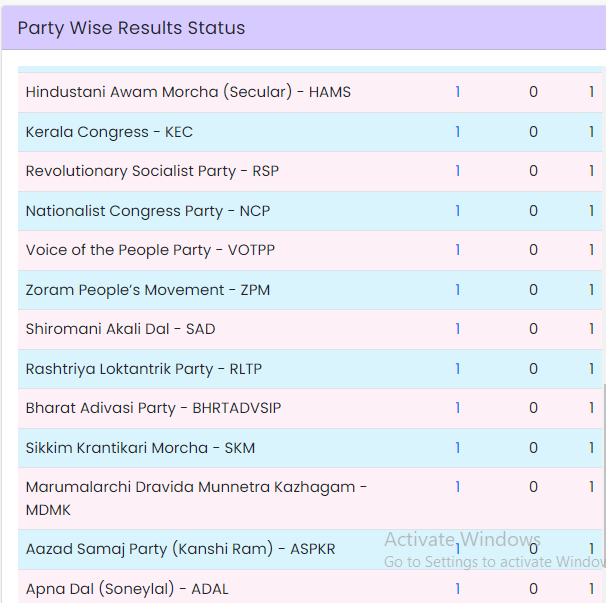Screen dimensions: 606x603
Task: Open Kerala Congress - KEC leftmost count link
Action: (458, 132)
